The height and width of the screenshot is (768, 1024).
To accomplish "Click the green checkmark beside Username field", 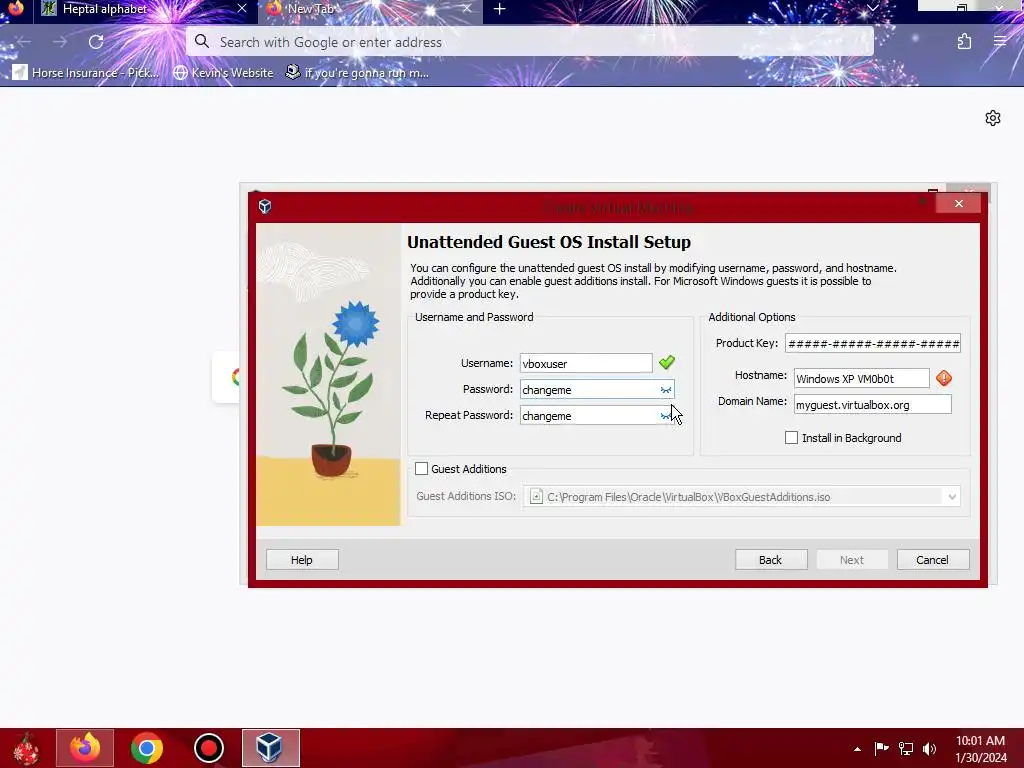I will [667, 362].
